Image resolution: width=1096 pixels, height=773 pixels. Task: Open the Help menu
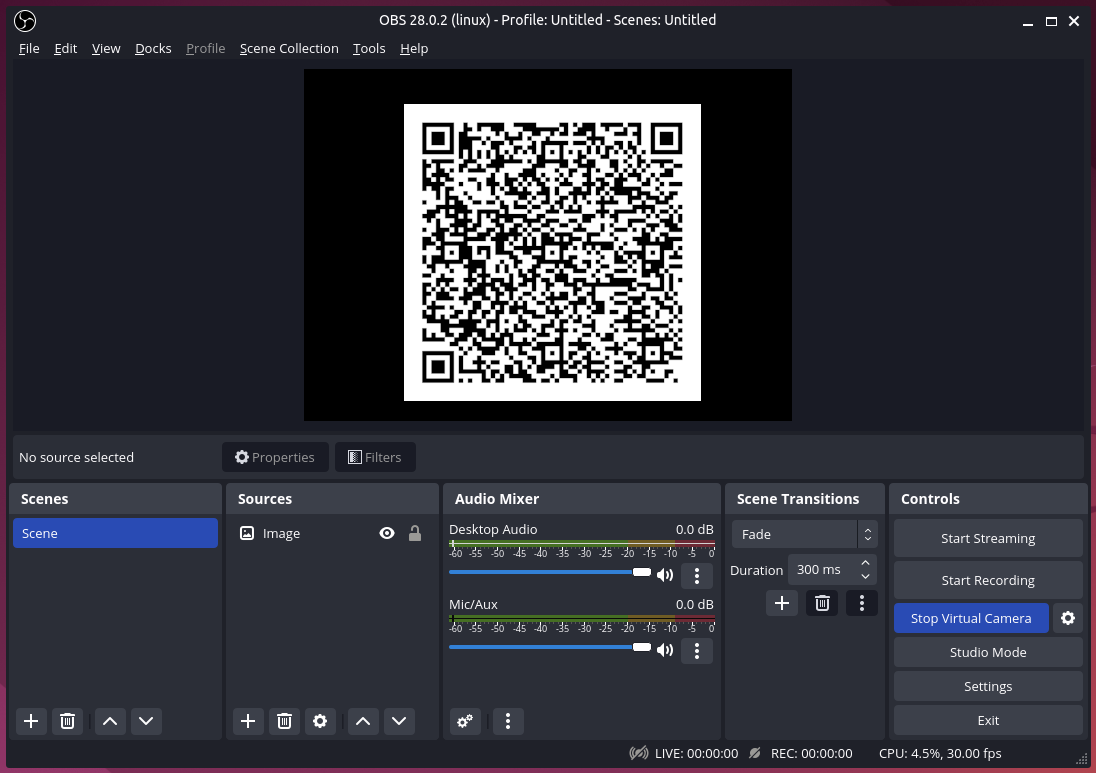tap(414, 48)
